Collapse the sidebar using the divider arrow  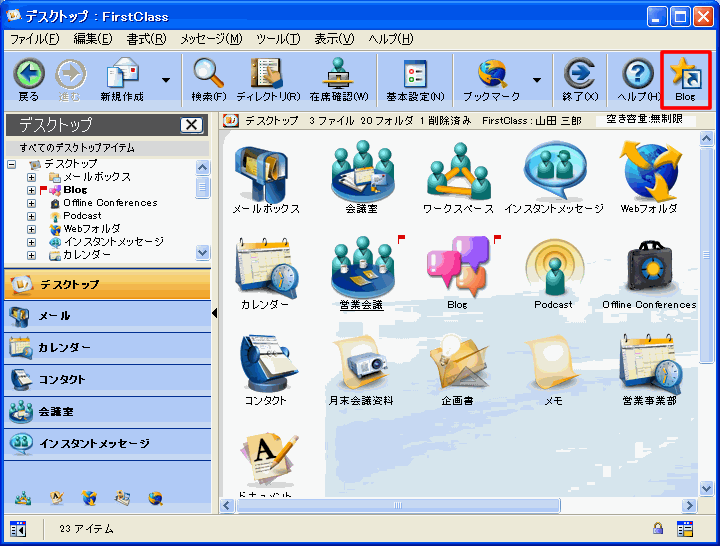(215, 314)
